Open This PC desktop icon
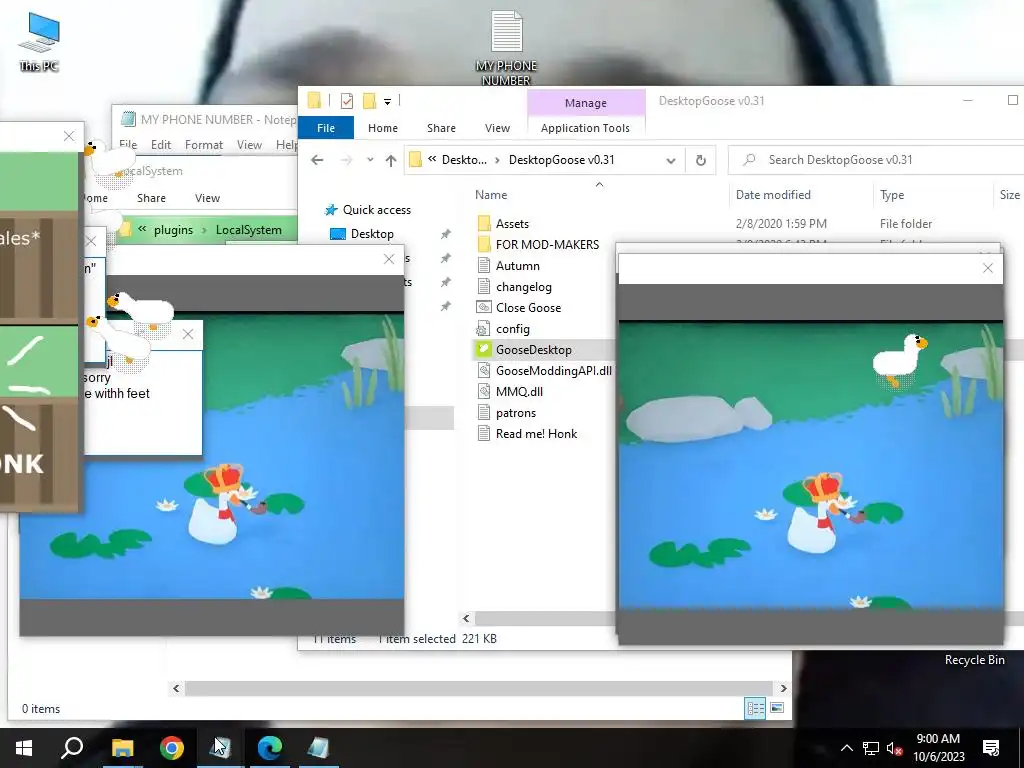 [x=39, y=40]
